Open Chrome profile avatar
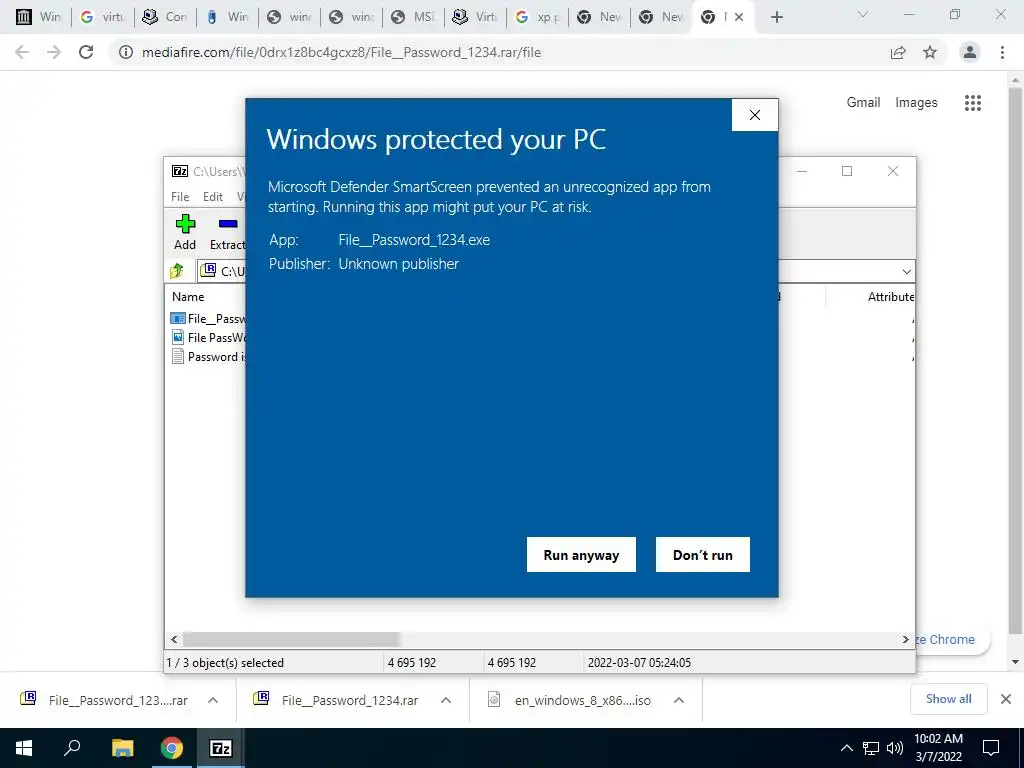The width and height of the screenshot is (1024, 768). click(x=970, y=52)
